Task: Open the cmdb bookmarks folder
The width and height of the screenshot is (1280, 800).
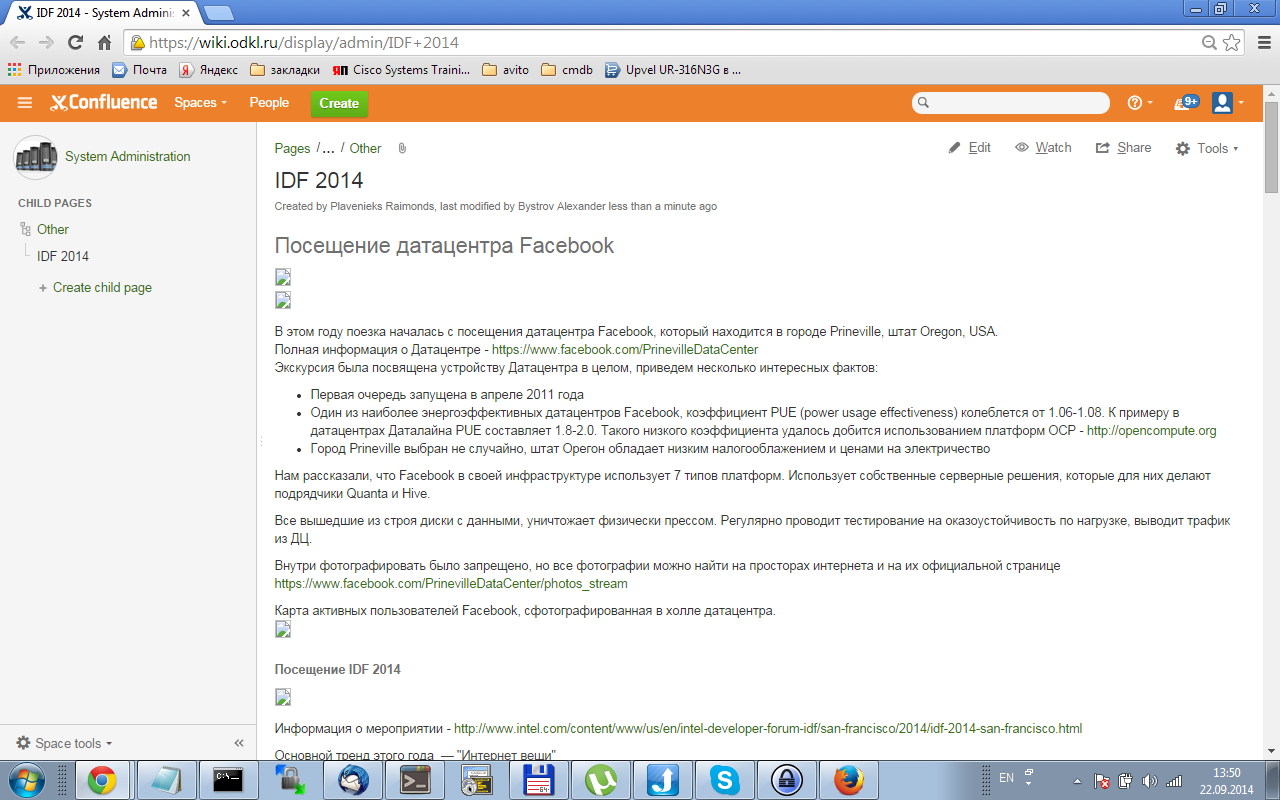Action: [x=567, y=70]
